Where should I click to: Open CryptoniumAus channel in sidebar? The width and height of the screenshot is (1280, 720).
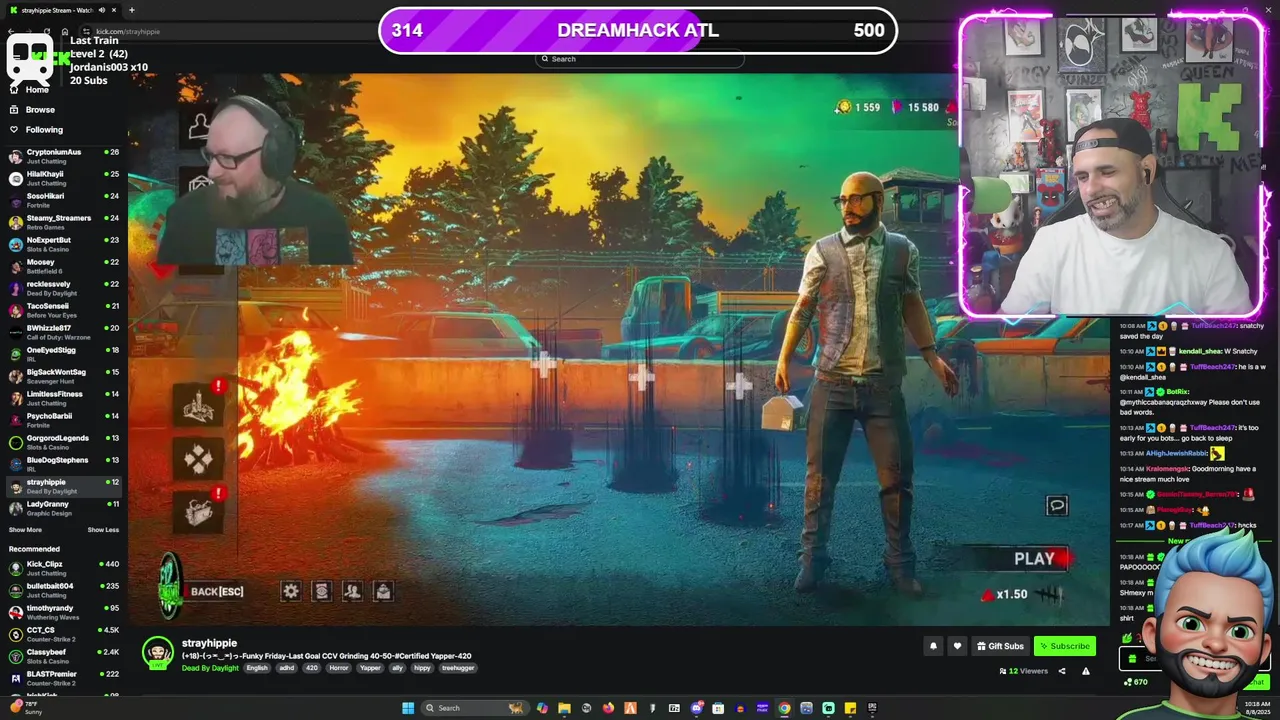64,156
